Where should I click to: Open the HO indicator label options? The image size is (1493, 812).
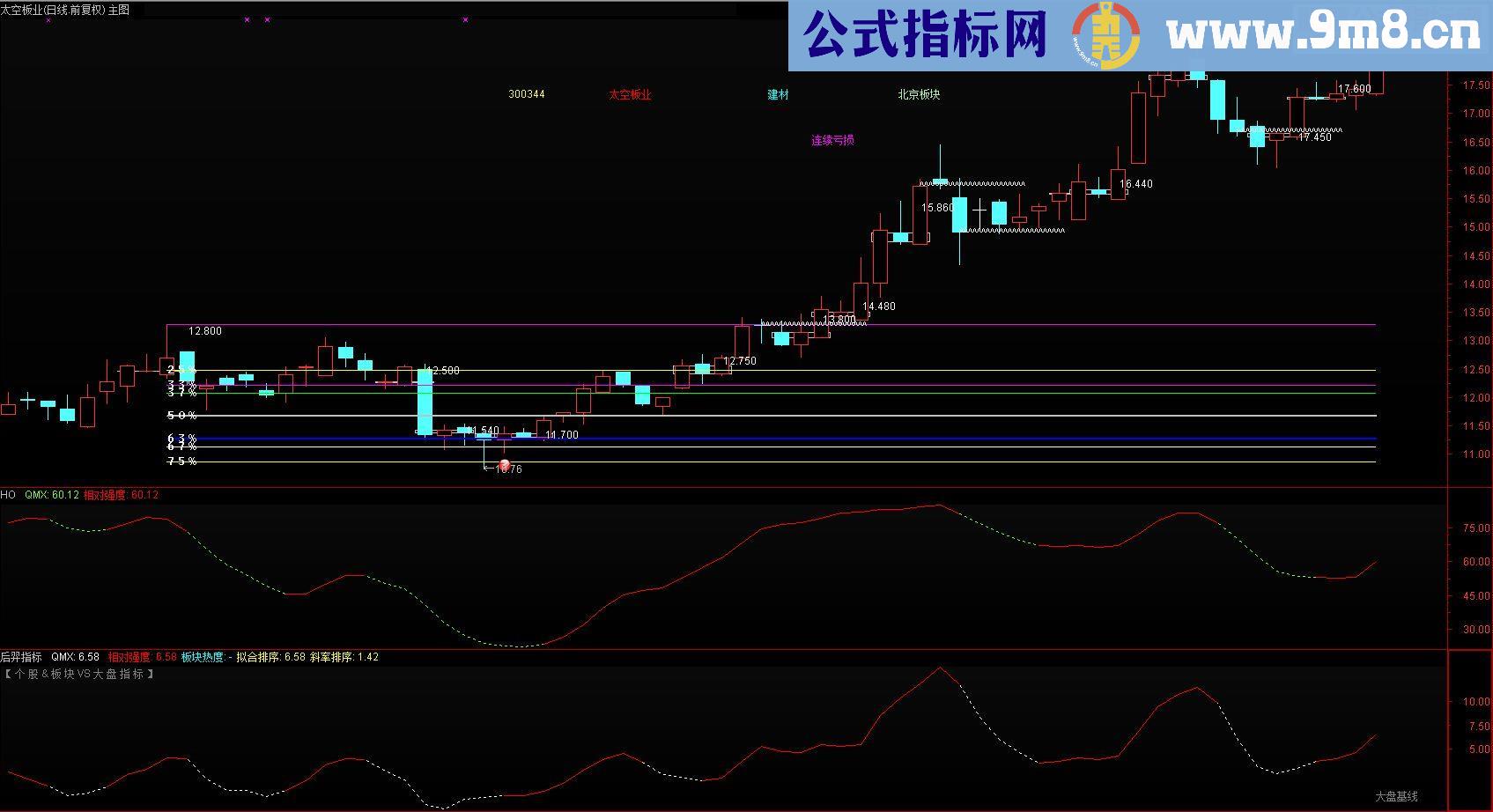(x=7, y=495)
